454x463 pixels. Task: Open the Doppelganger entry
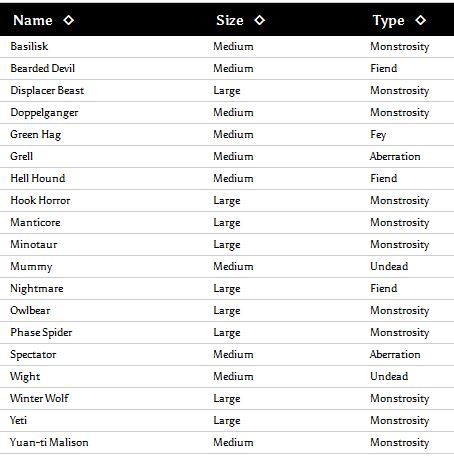[44, 113]
